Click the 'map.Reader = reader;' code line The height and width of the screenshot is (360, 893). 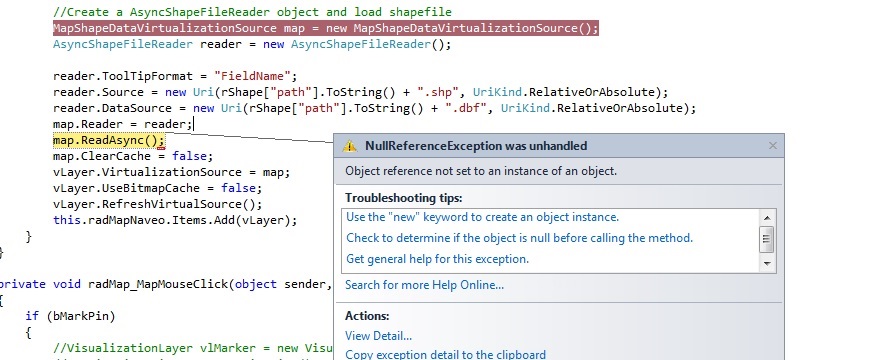123,124
